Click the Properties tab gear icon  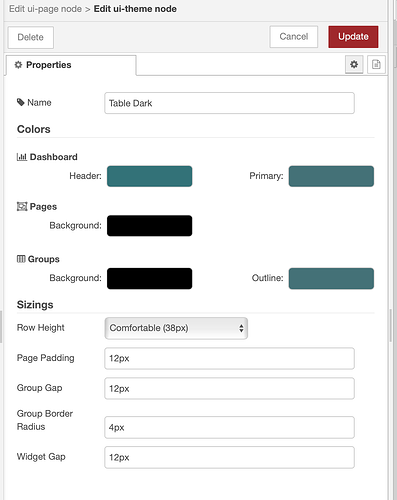click(x=18, y=65)
